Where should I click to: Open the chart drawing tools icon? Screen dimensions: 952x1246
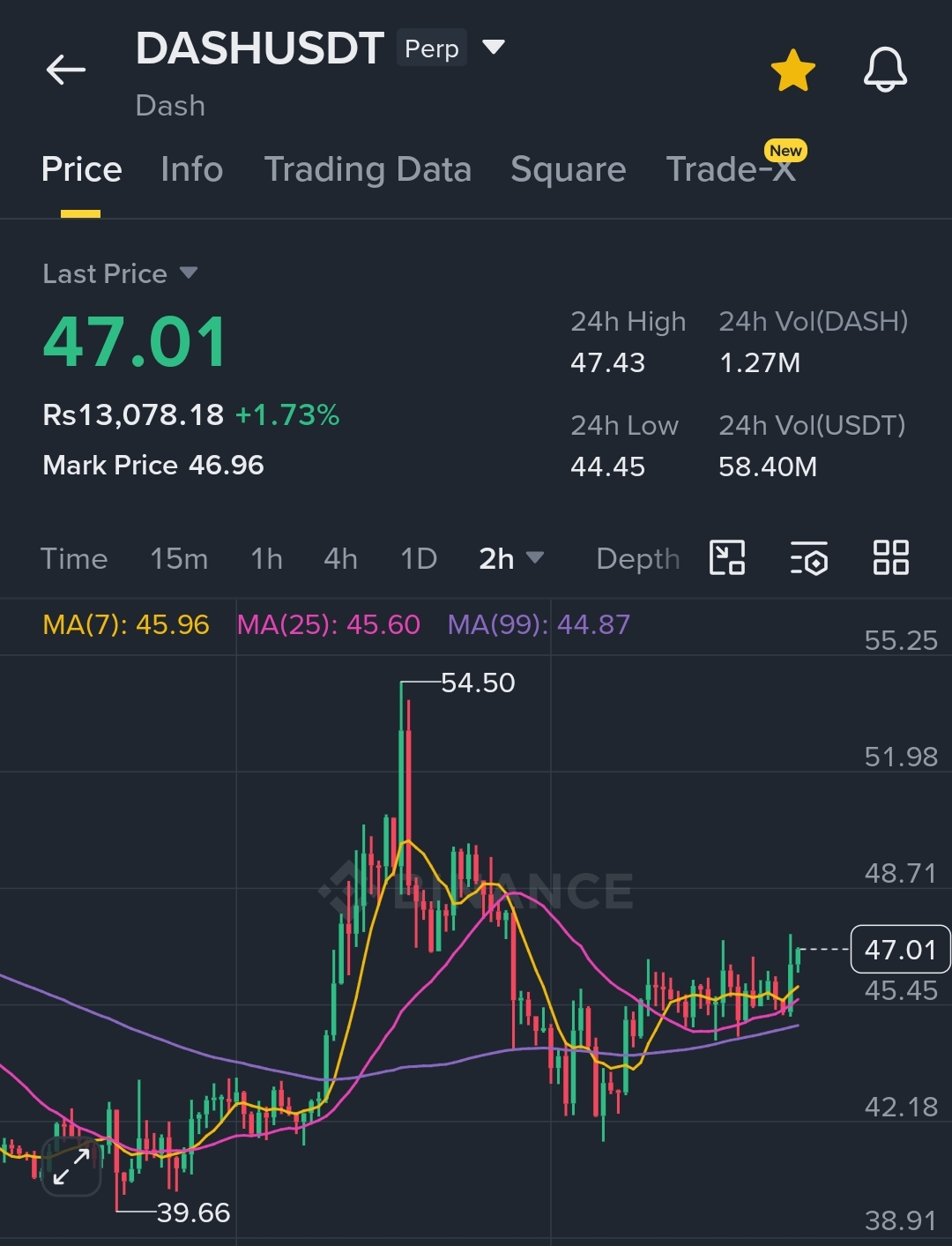(x=727, y=558)
